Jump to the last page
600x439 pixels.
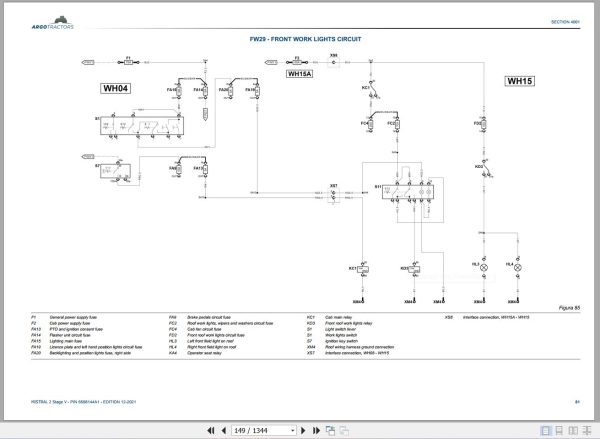point(316,431)
